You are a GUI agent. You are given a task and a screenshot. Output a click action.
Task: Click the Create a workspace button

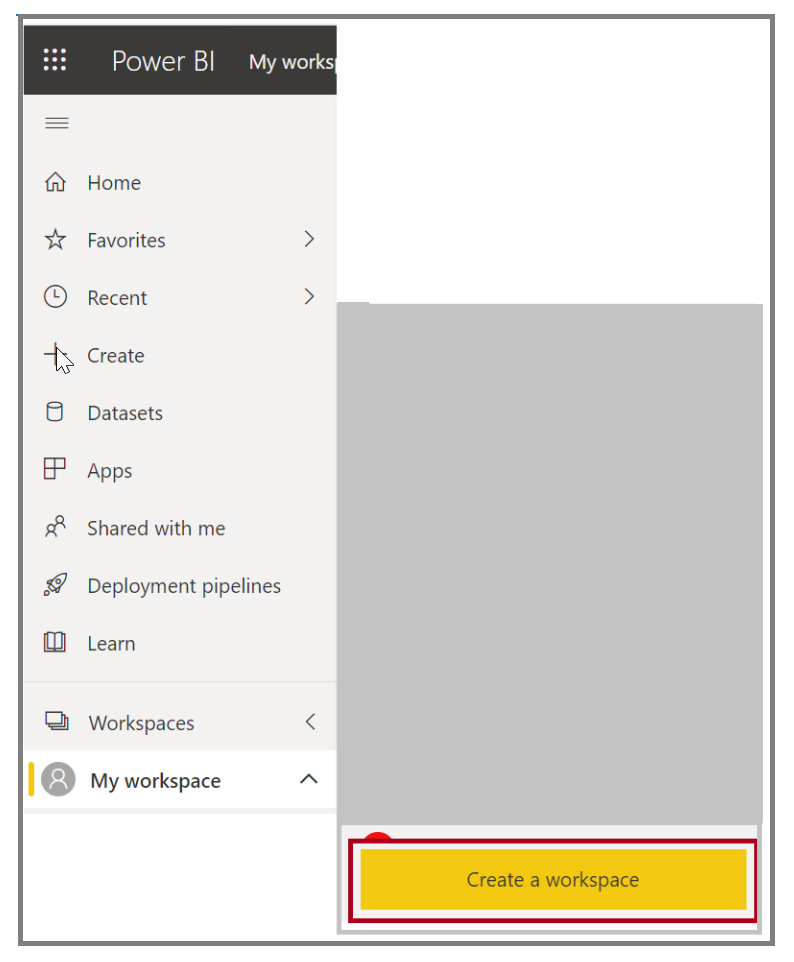pos(553,879)
